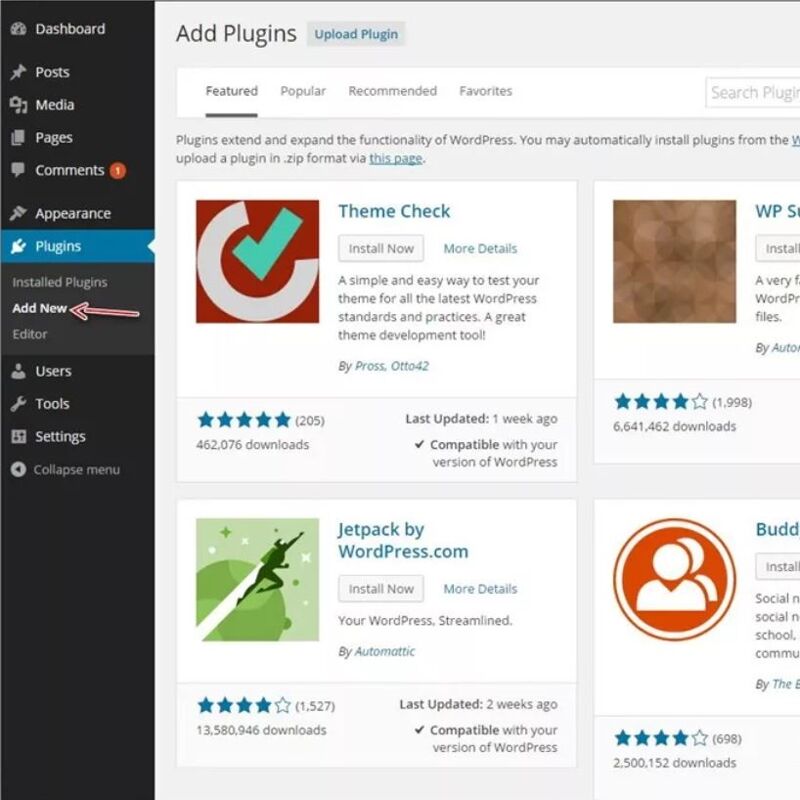Click the search plugins input field
800x800 pixels.
pyautogui.click(x=760, y=91)
